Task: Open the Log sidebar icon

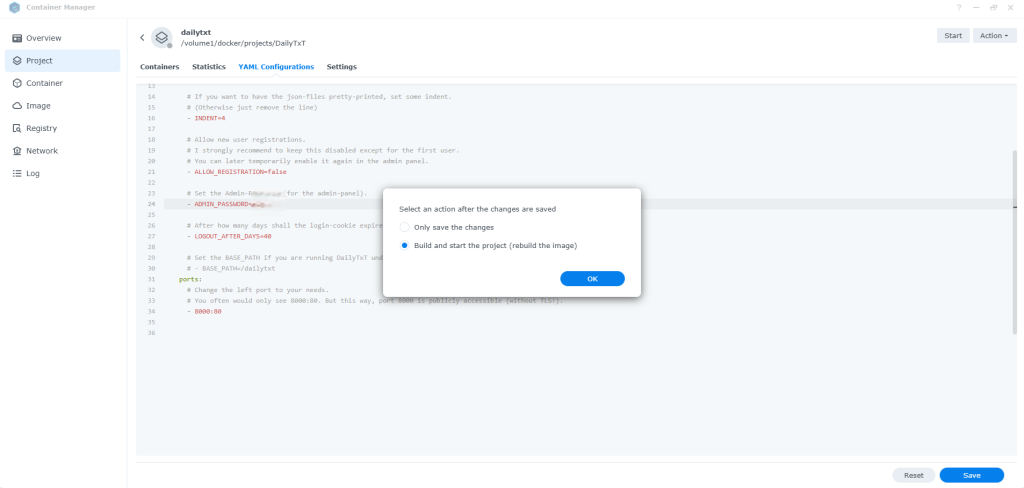Action: pyautogui.click(x=17, y=173)
